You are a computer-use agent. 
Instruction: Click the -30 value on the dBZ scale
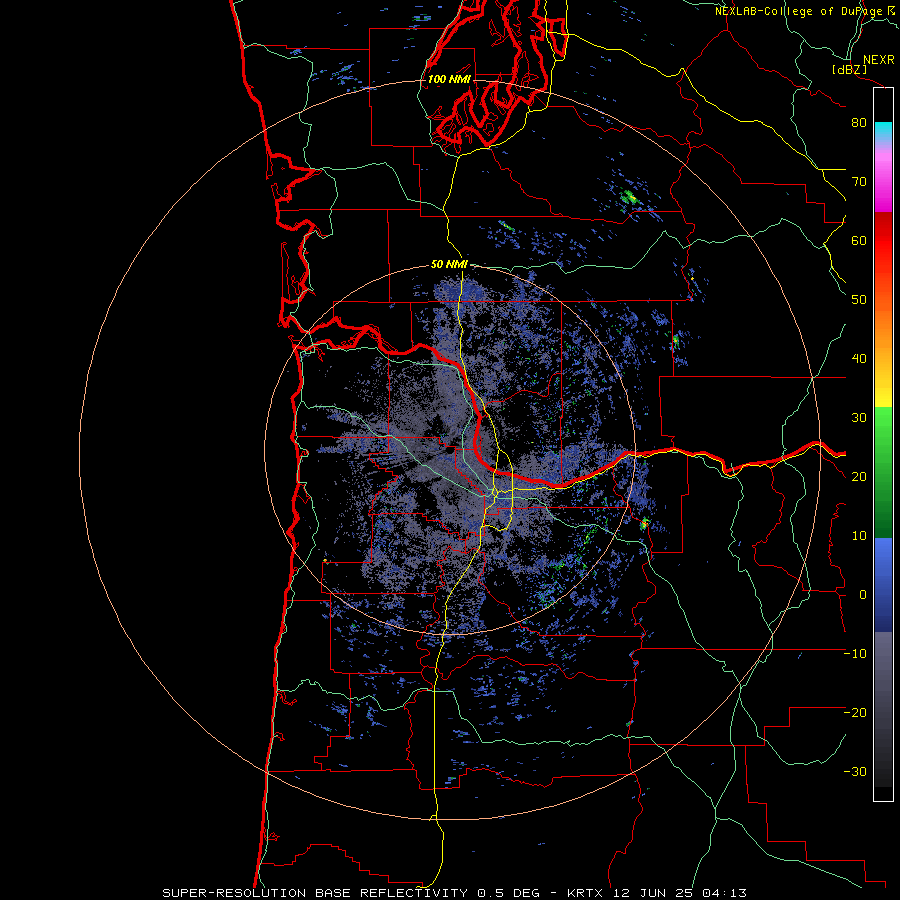[855, 773]
